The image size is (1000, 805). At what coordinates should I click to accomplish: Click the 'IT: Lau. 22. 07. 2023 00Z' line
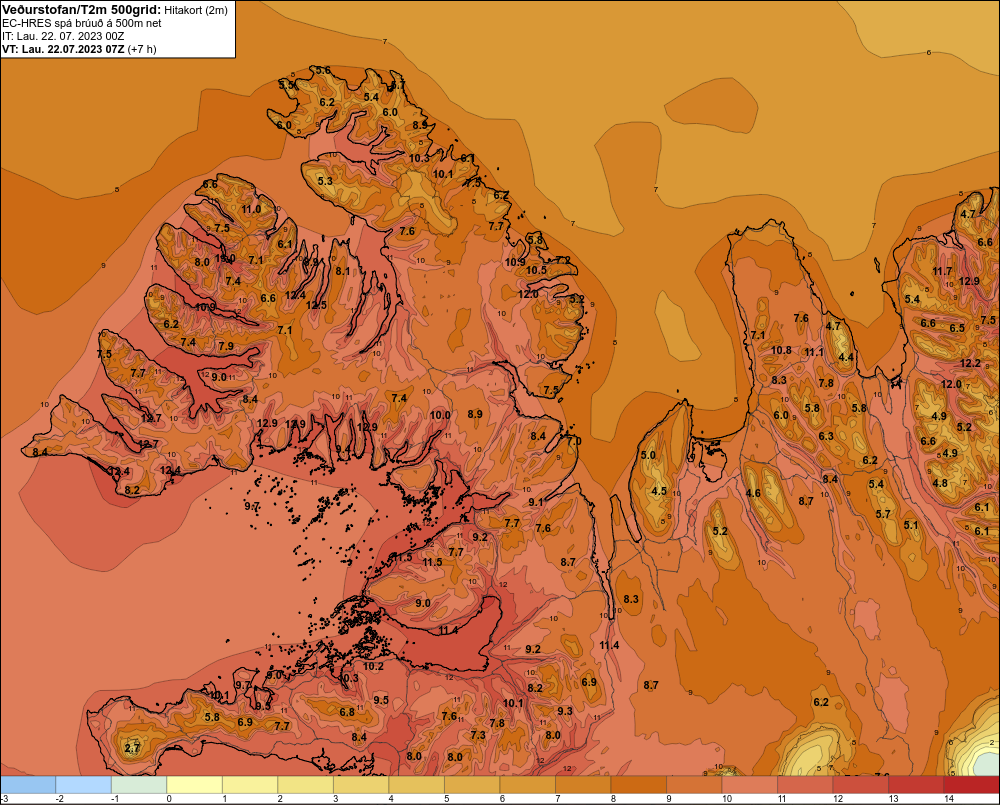pyautogui.click(x=63, y=36)
